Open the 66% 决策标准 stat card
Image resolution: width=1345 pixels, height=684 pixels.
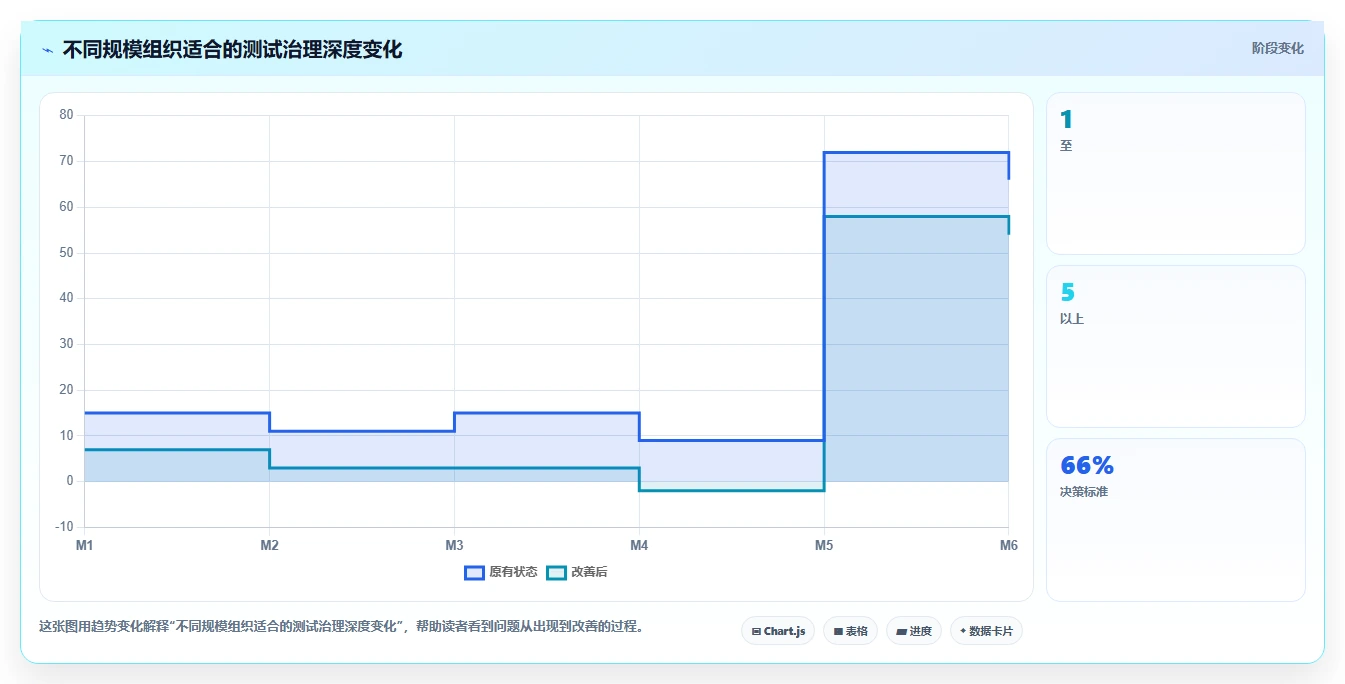pyautogui.click(x=1176, y=520)
